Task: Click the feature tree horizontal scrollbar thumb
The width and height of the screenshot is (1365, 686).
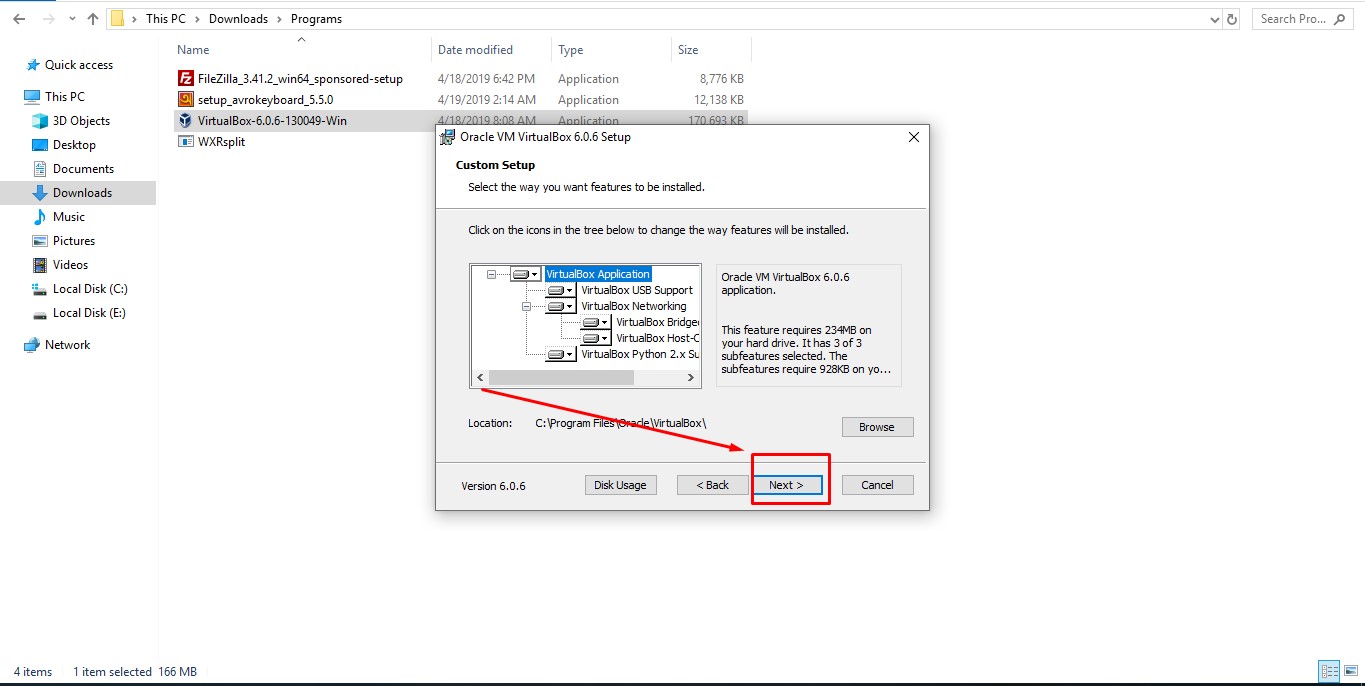Action: [561, 378]
